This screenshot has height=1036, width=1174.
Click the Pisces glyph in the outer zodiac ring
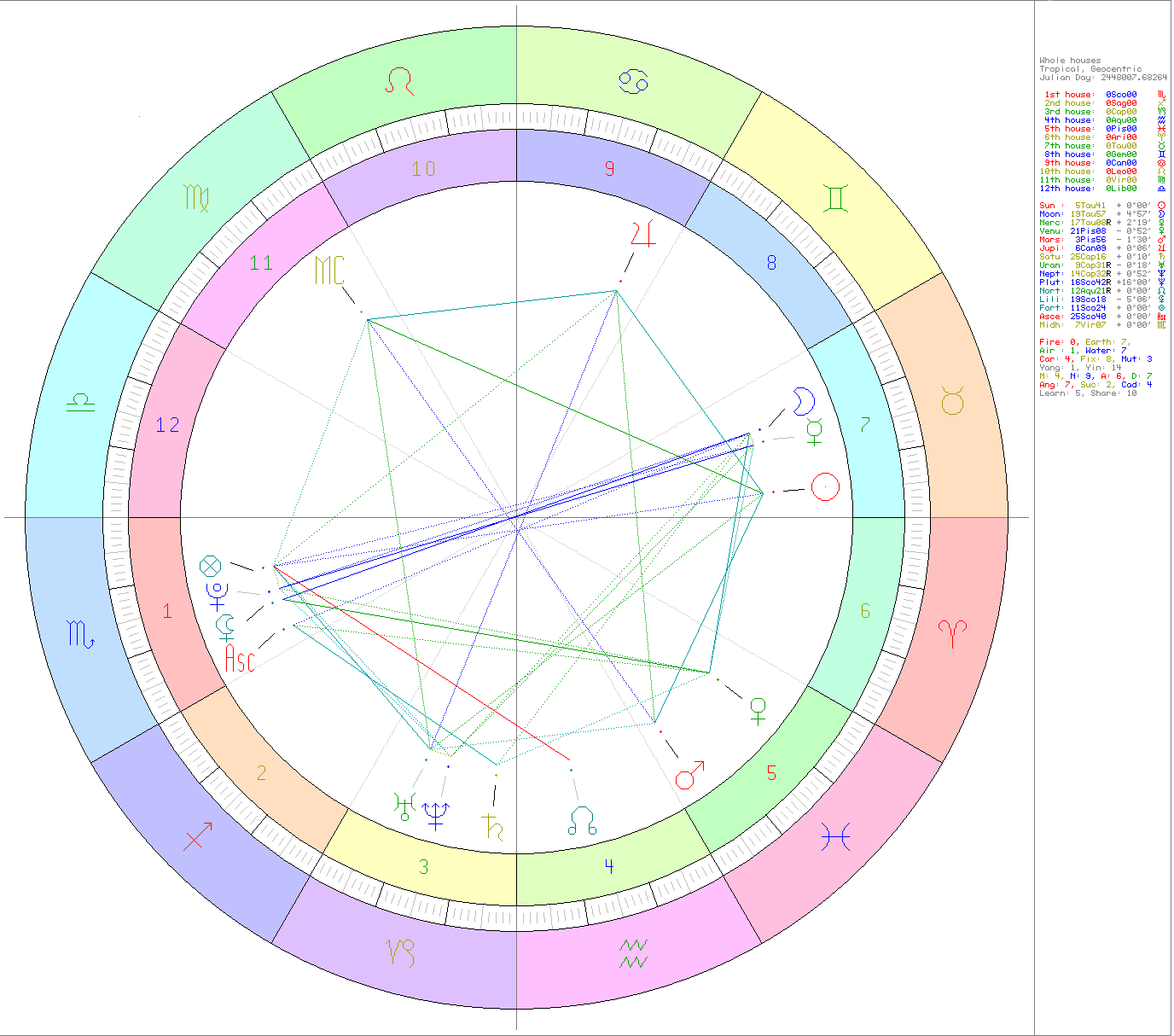[835, 838]
